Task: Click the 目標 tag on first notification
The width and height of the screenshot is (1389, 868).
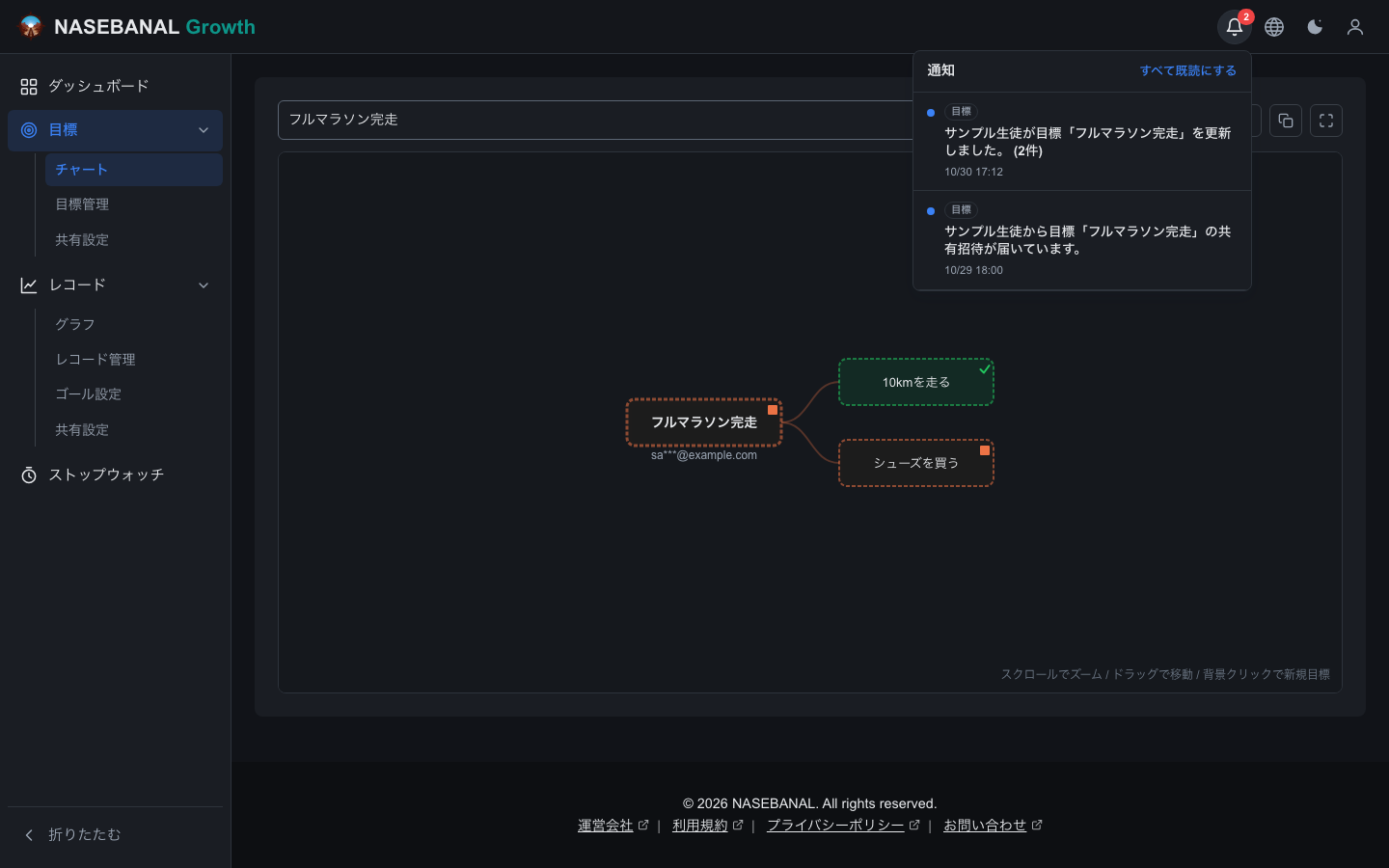Action: tap(961, 112)
